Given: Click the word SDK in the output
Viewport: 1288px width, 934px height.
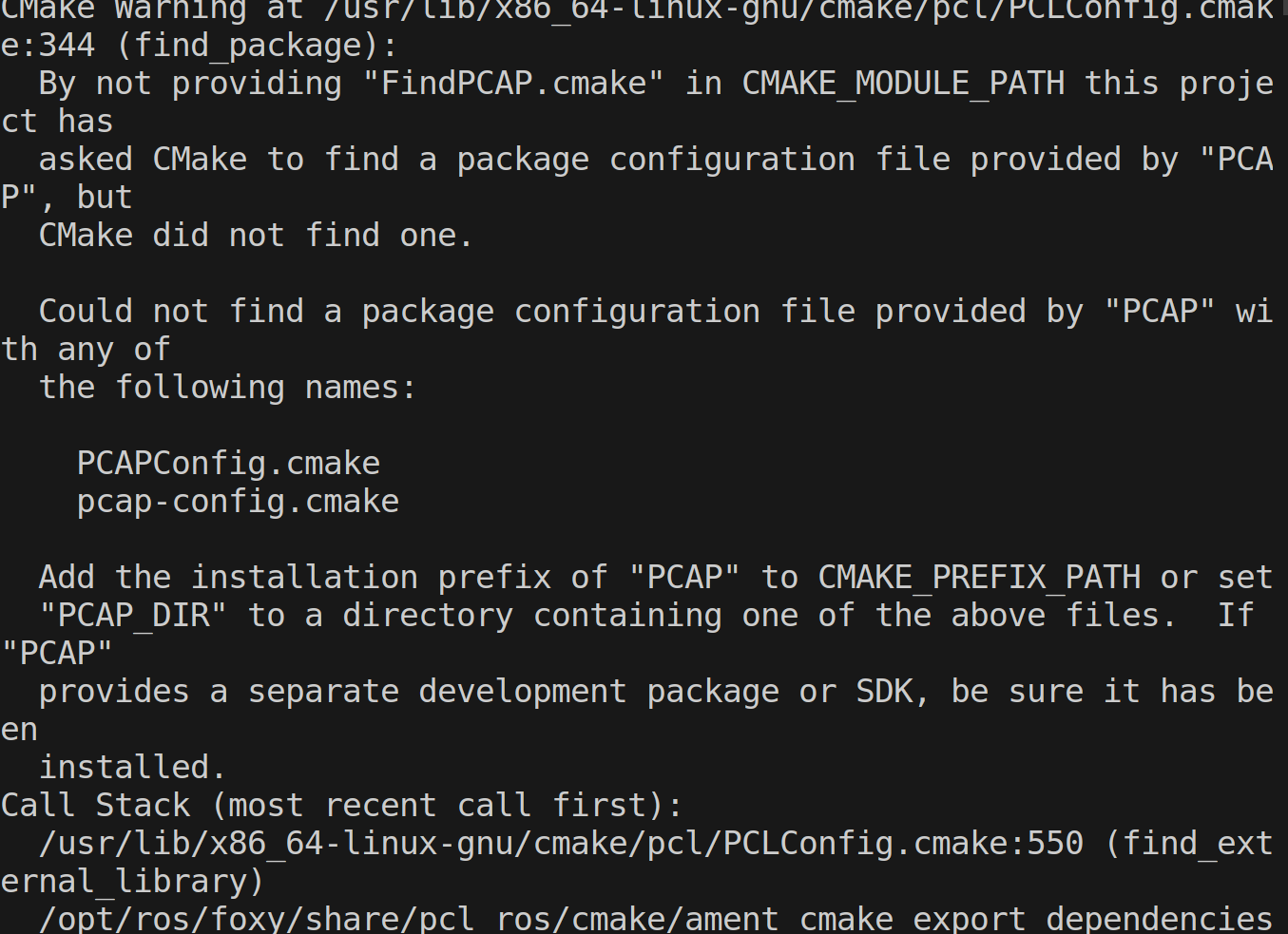Looking at the screenshot, I should (884, 692).
